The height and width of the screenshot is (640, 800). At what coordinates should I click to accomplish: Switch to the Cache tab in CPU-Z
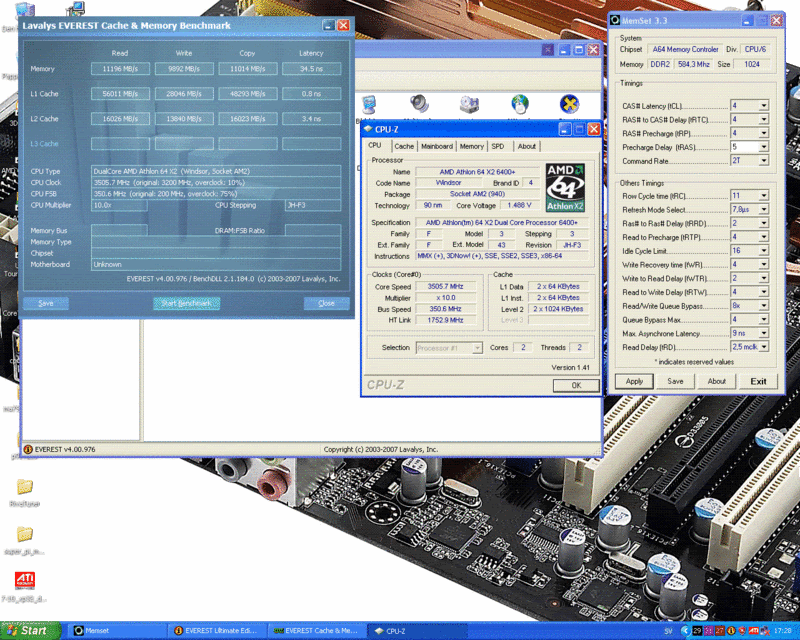click(x=404, y=146)
